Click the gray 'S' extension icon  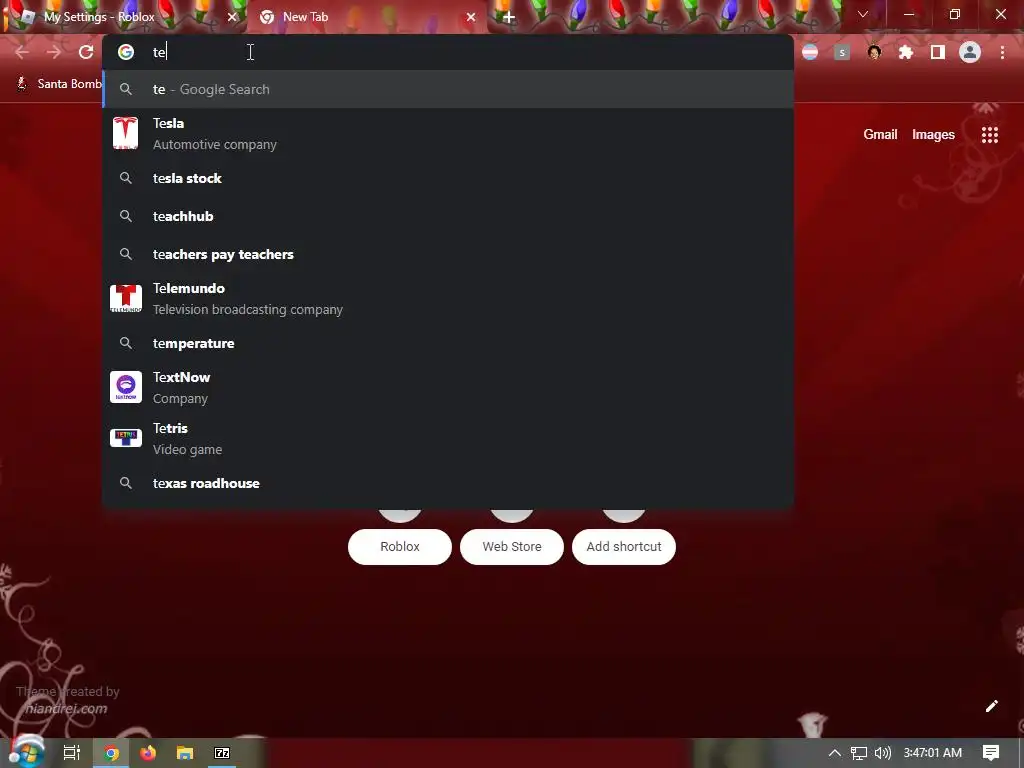pos(842,52)
